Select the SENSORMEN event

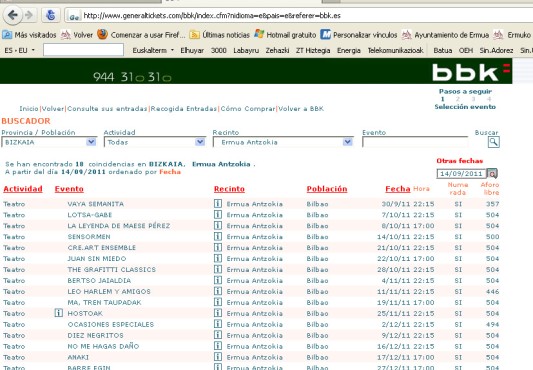tap(89, 237)
